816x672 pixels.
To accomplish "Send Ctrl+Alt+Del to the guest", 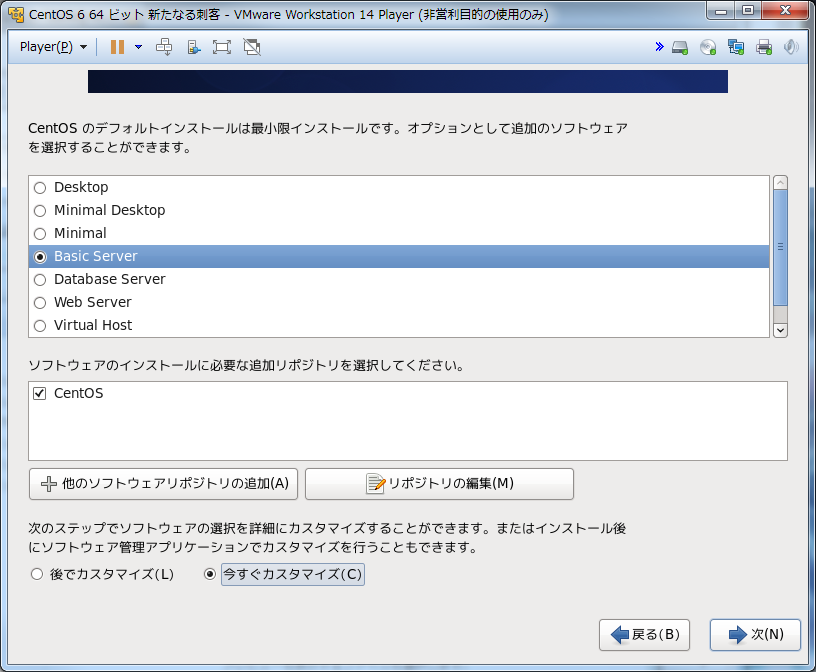I will (164, 47).
